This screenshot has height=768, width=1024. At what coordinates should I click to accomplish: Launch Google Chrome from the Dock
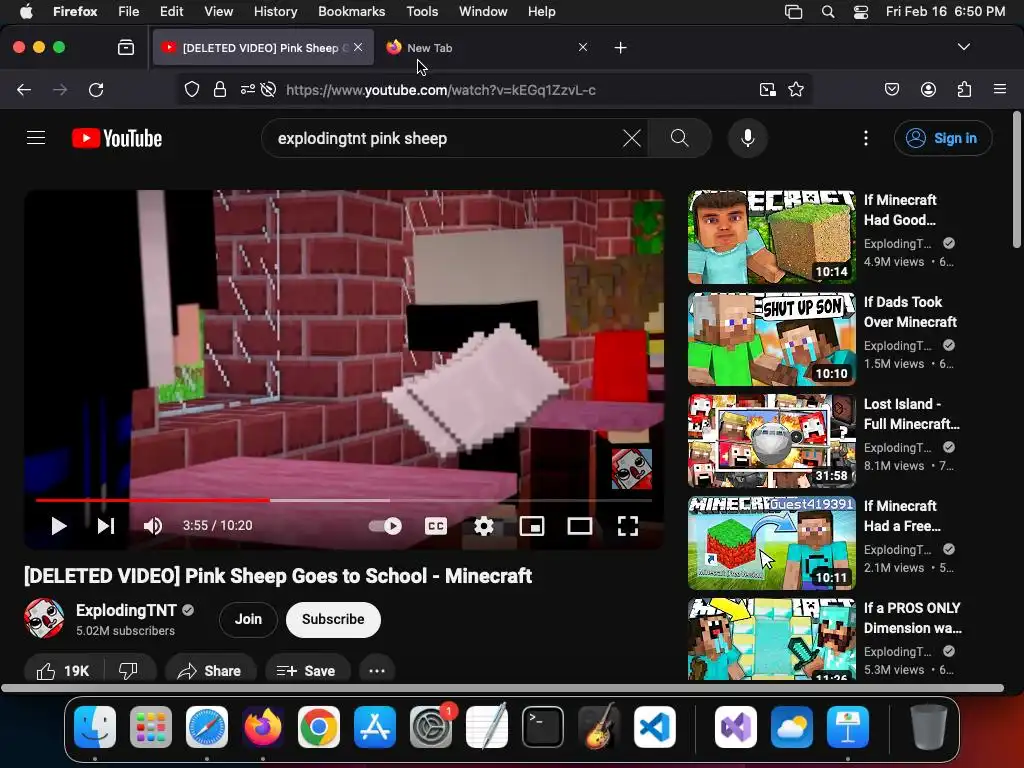coord(319,727)
